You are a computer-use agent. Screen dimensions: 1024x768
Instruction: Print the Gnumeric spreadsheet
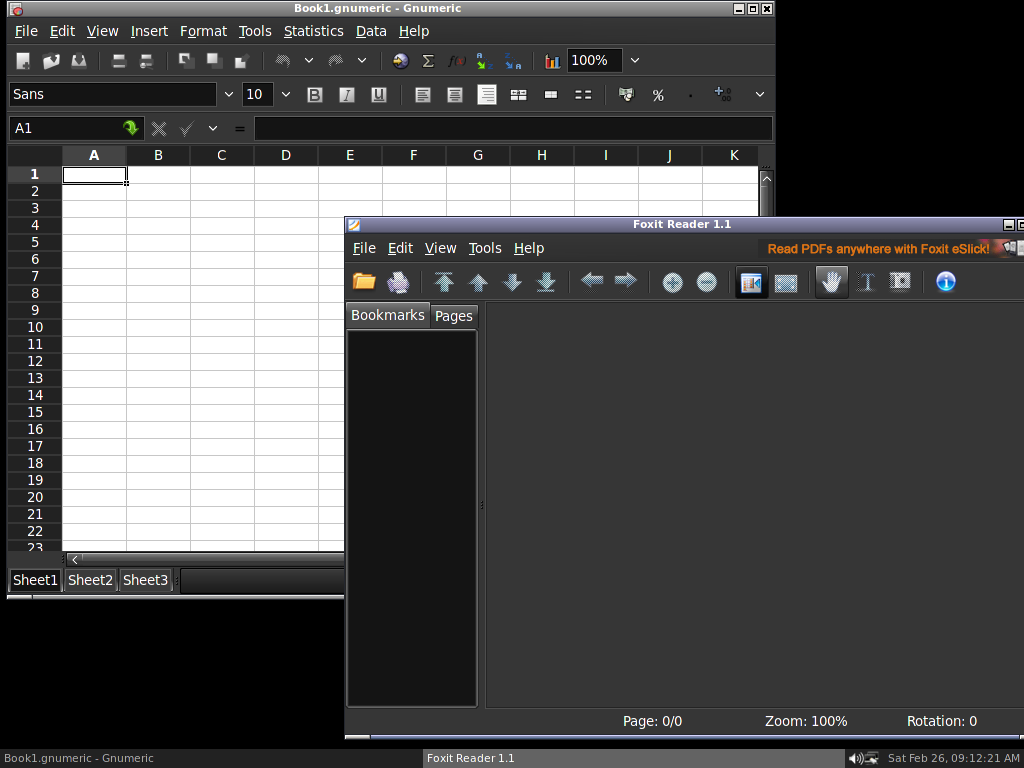(119, 61)
